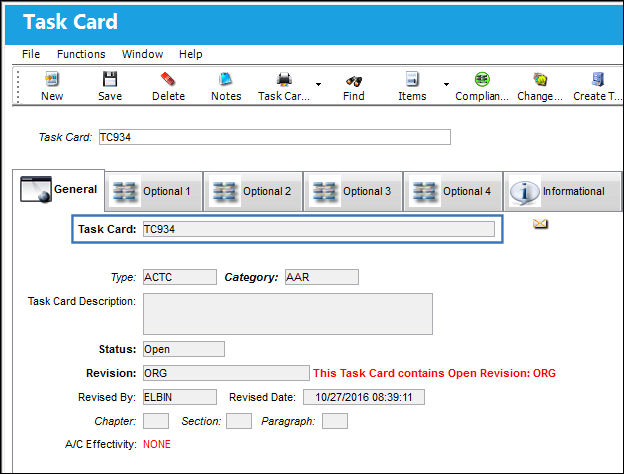Open the Functions menu
Screen dimensions: 624x474
click(81, 54)
